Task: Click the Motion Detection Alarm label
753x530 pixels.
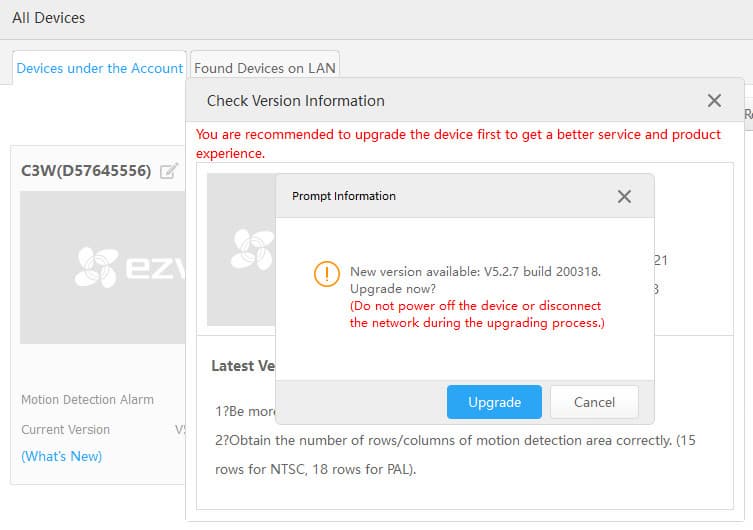Action: 88,399
